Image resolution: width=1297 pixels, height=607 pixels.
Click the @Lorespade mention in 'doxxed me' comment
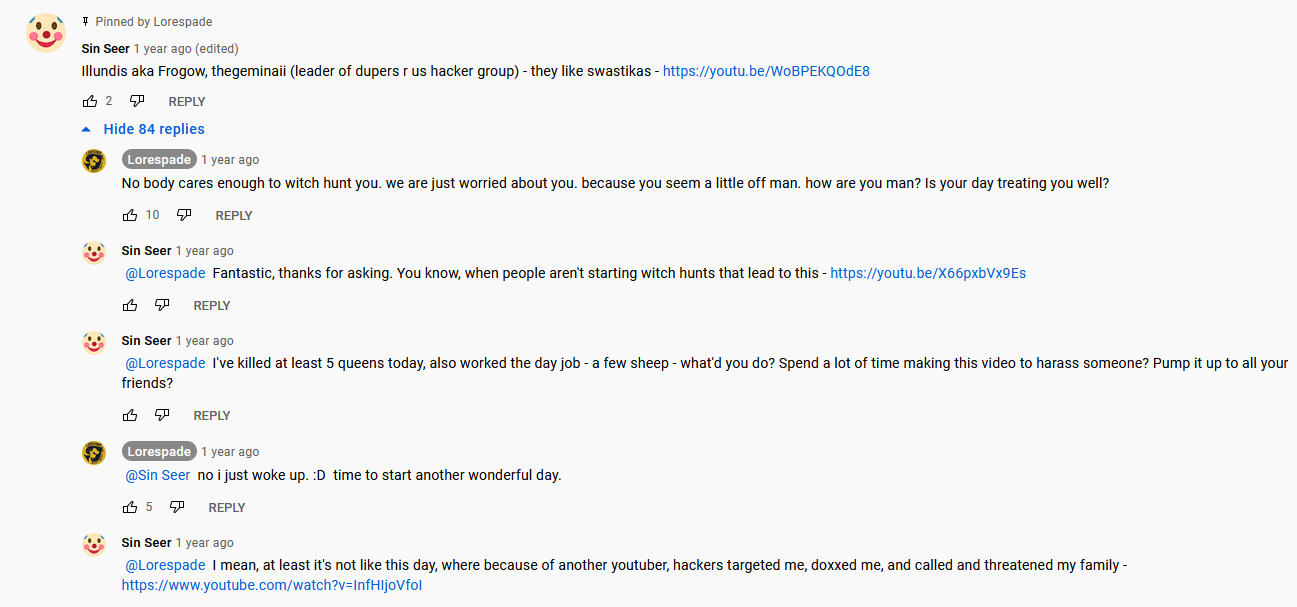click(x=165, y=565)
